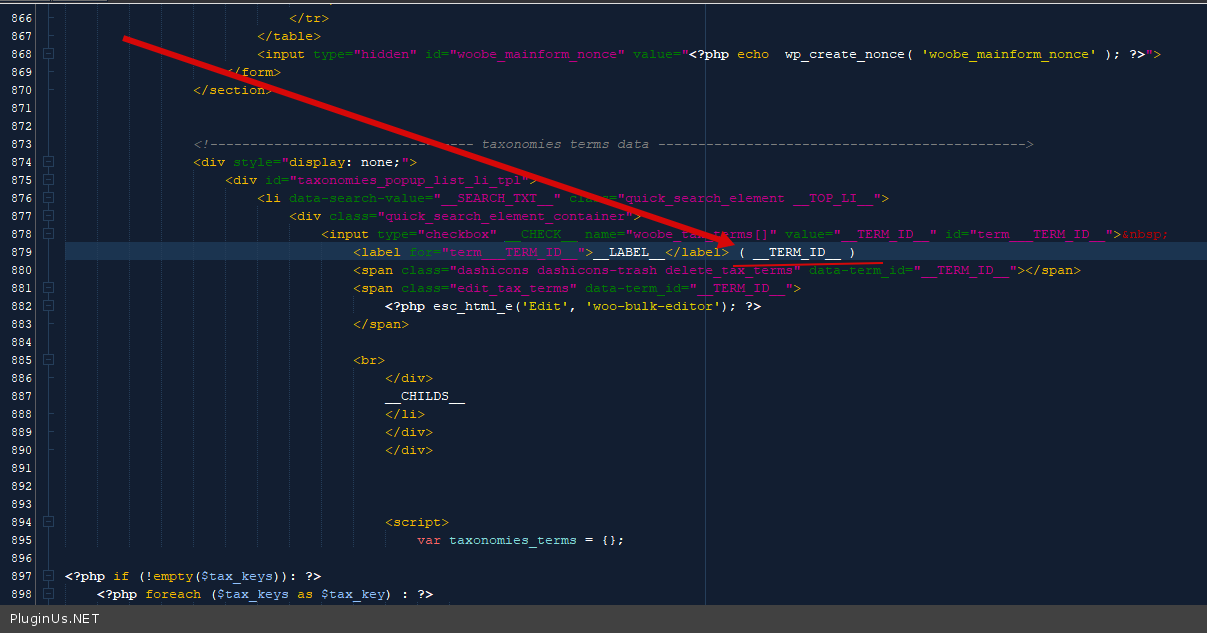Viewport: 1207px width, 633px height.
Task: Click the PluginUs.NET watermark text
Action: pos(55,619)
